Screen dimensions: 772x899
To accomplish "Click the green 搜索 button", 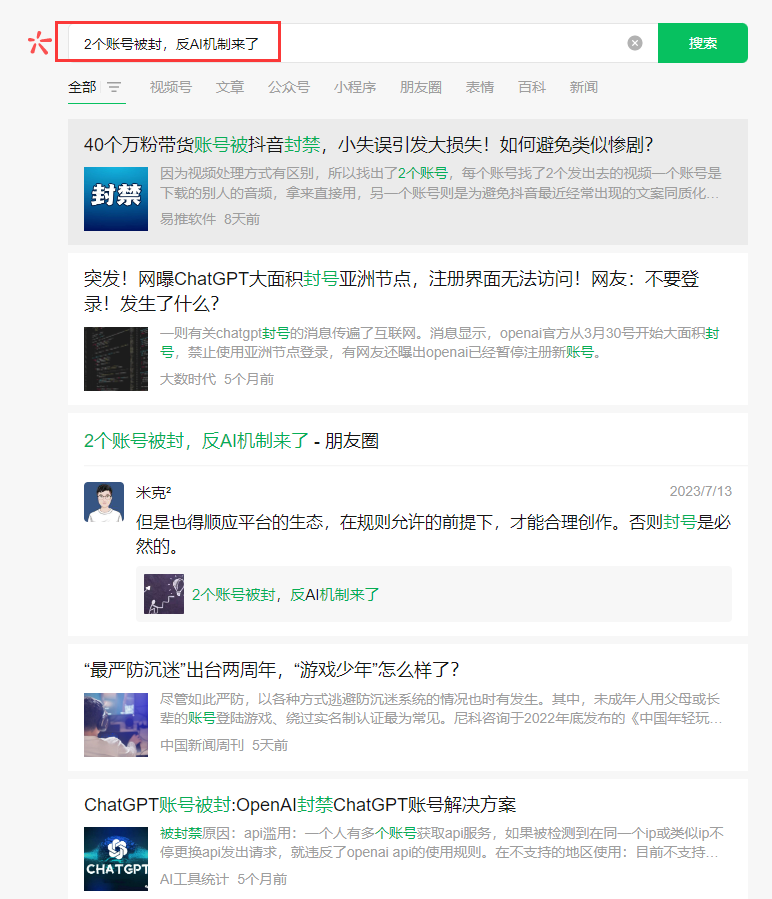I will coord(703,43).
